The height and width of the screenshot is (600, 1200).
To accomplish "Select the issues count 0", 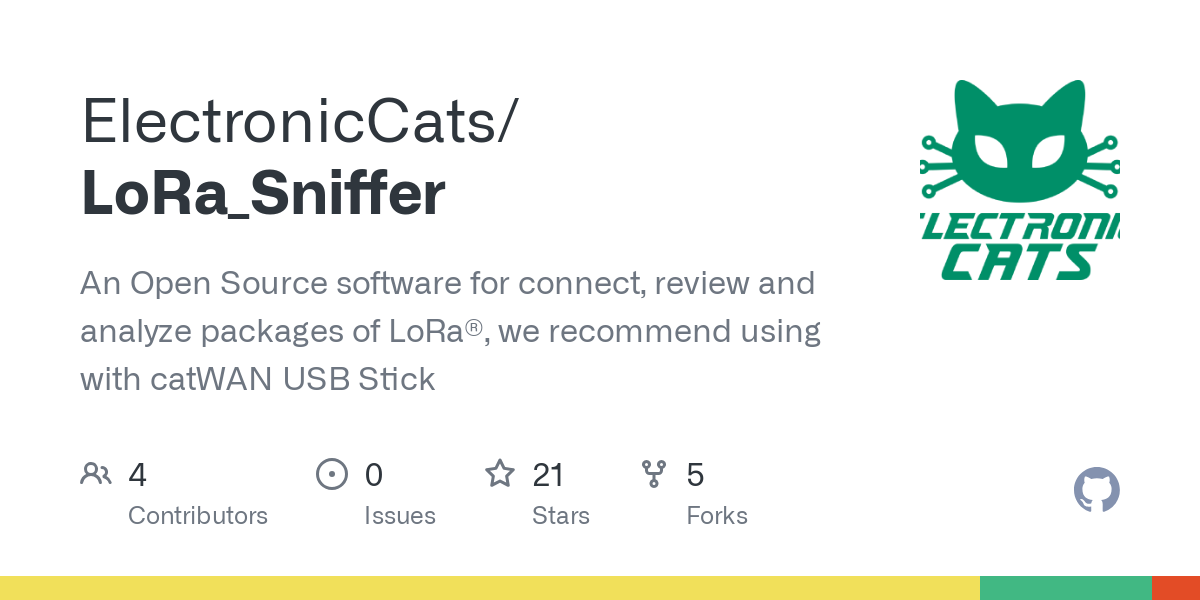I will 373,474.
